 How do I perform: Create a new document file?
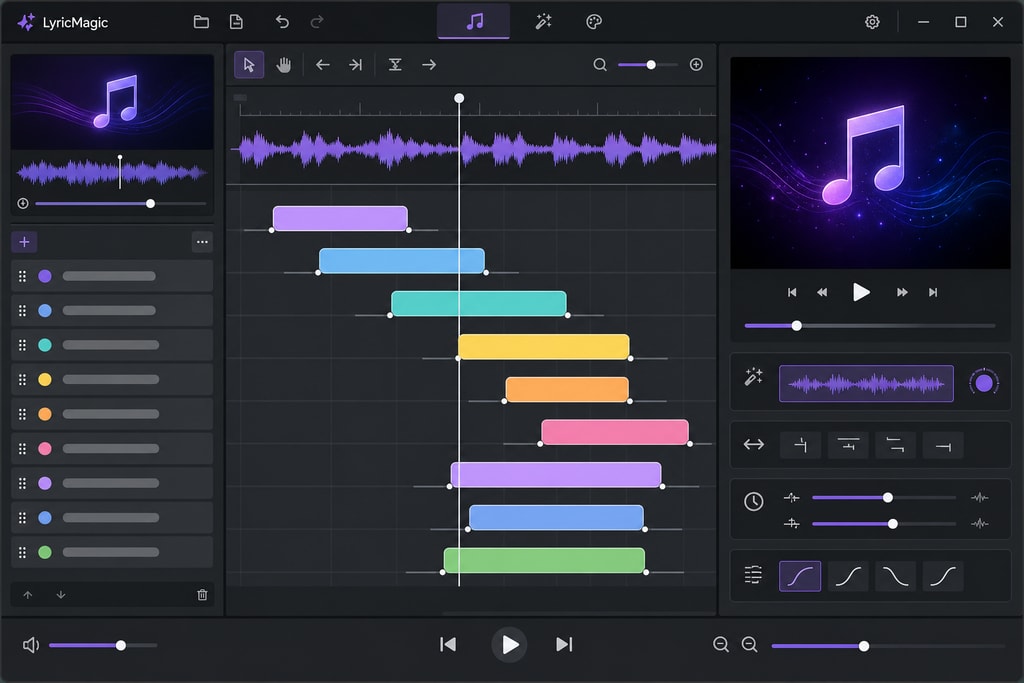click(x=236, y=22)
